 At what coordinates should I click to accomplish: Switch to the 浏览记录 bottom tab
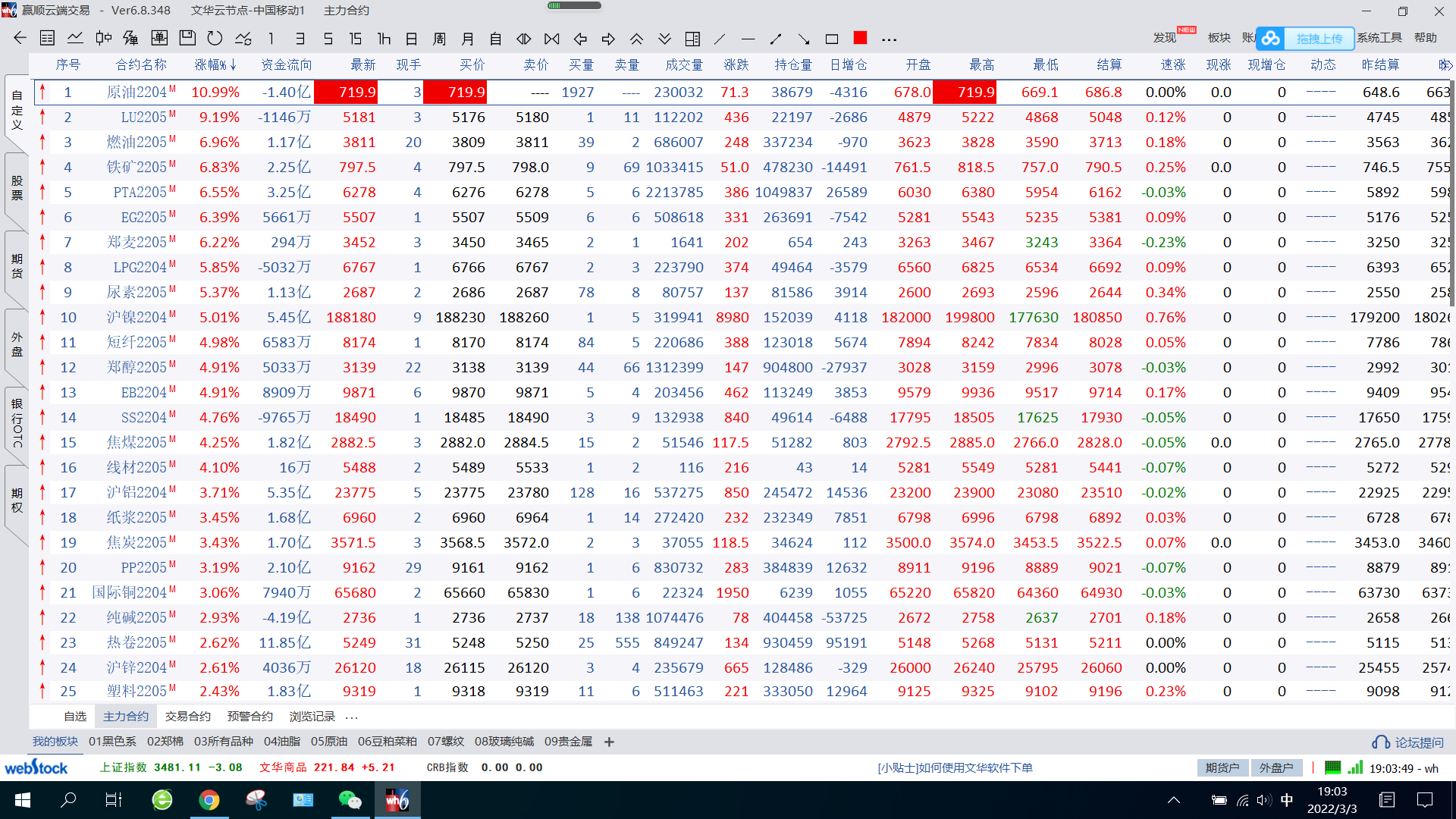[312, 717]
